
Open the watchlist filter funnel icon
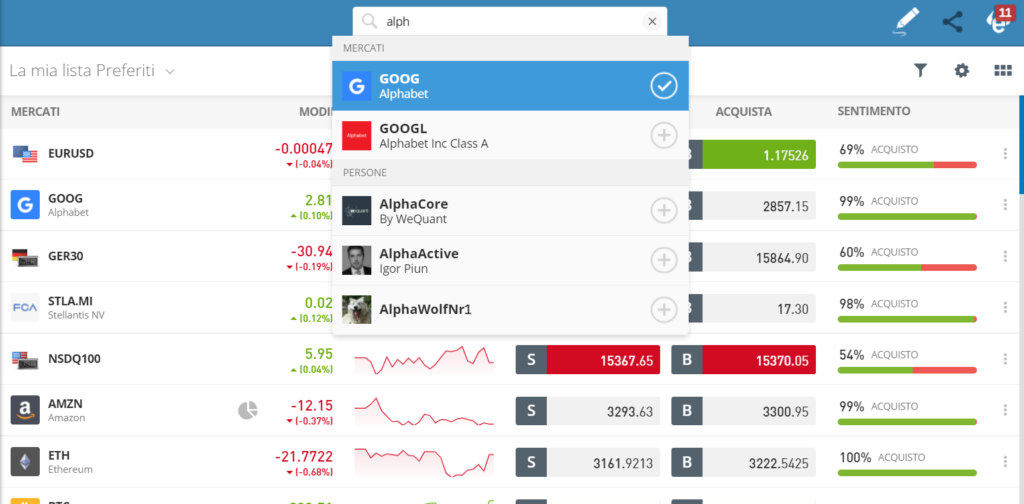(920, 71)
